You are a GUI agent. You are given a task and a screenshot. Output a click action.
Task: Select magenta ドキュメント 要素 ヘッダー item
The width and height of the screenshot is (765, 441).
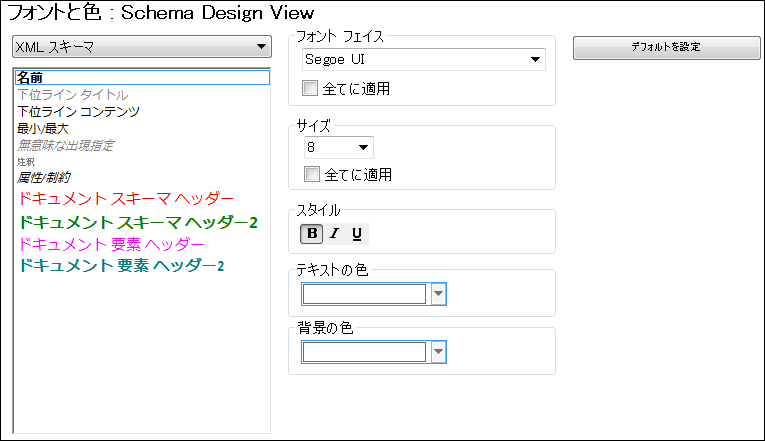(x=112, y=244)
